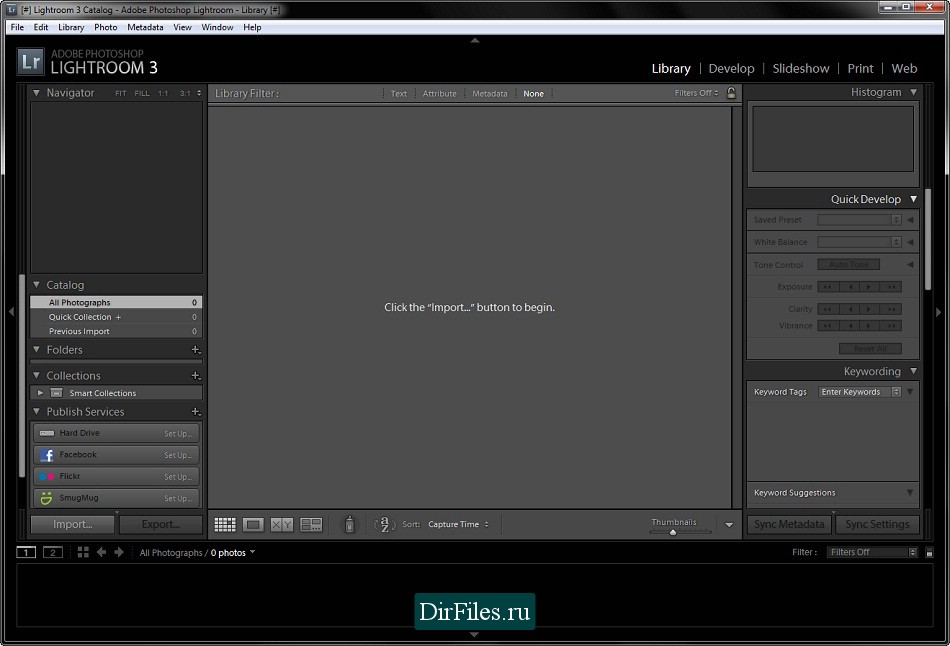
Task: Click the Export... button
Action: pyautogui.click(x=161, y=524)
